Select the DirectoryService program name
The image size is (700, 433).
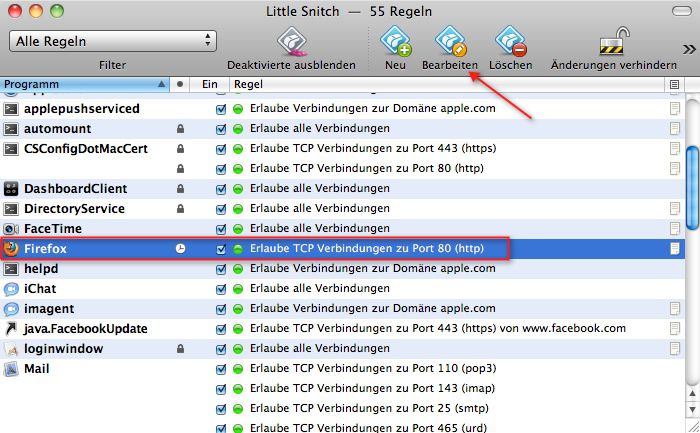(74, 208)
